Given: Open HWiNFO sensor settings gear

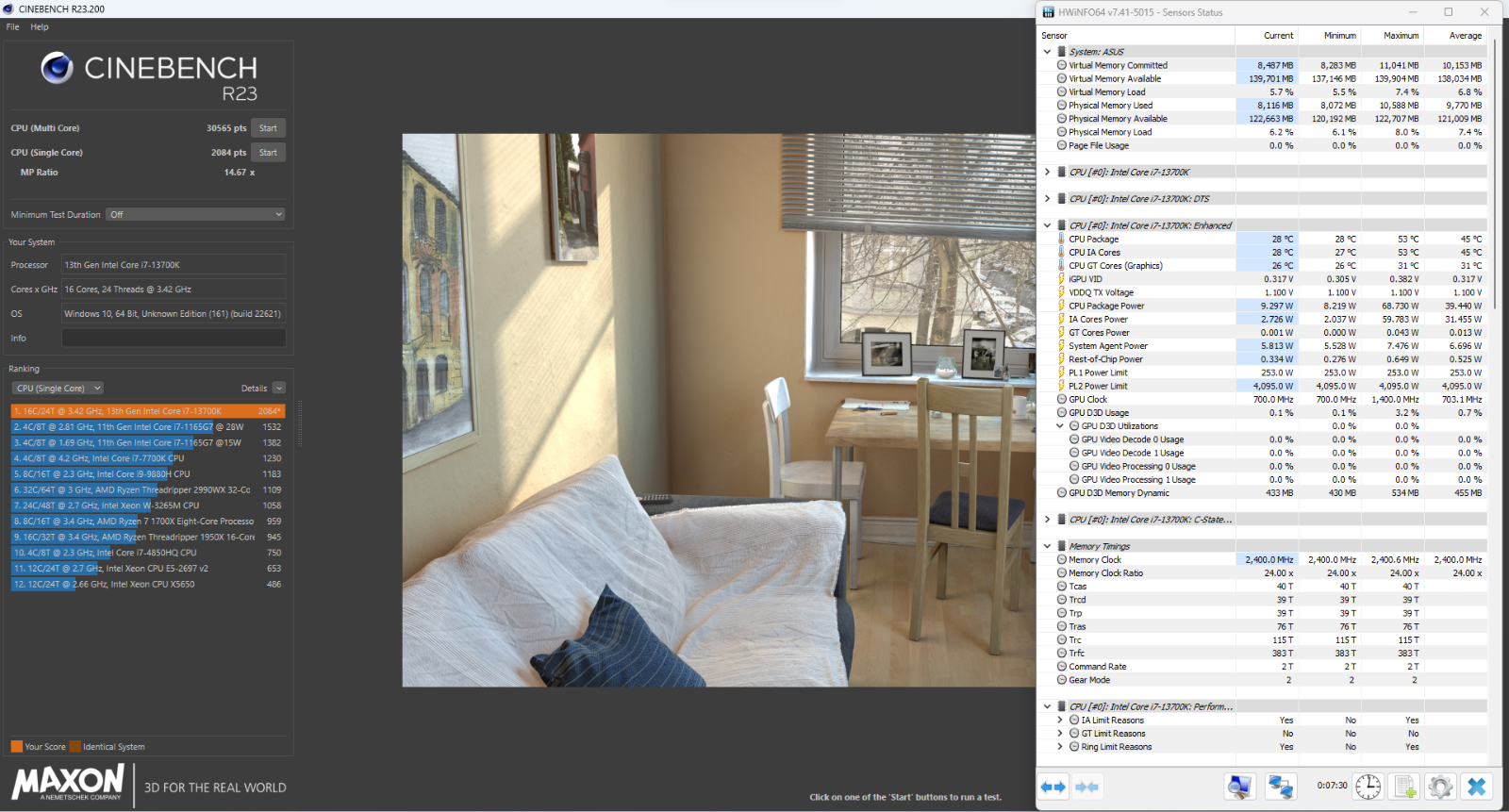Looking at the screenshot, I should (x=1440, y=787).
